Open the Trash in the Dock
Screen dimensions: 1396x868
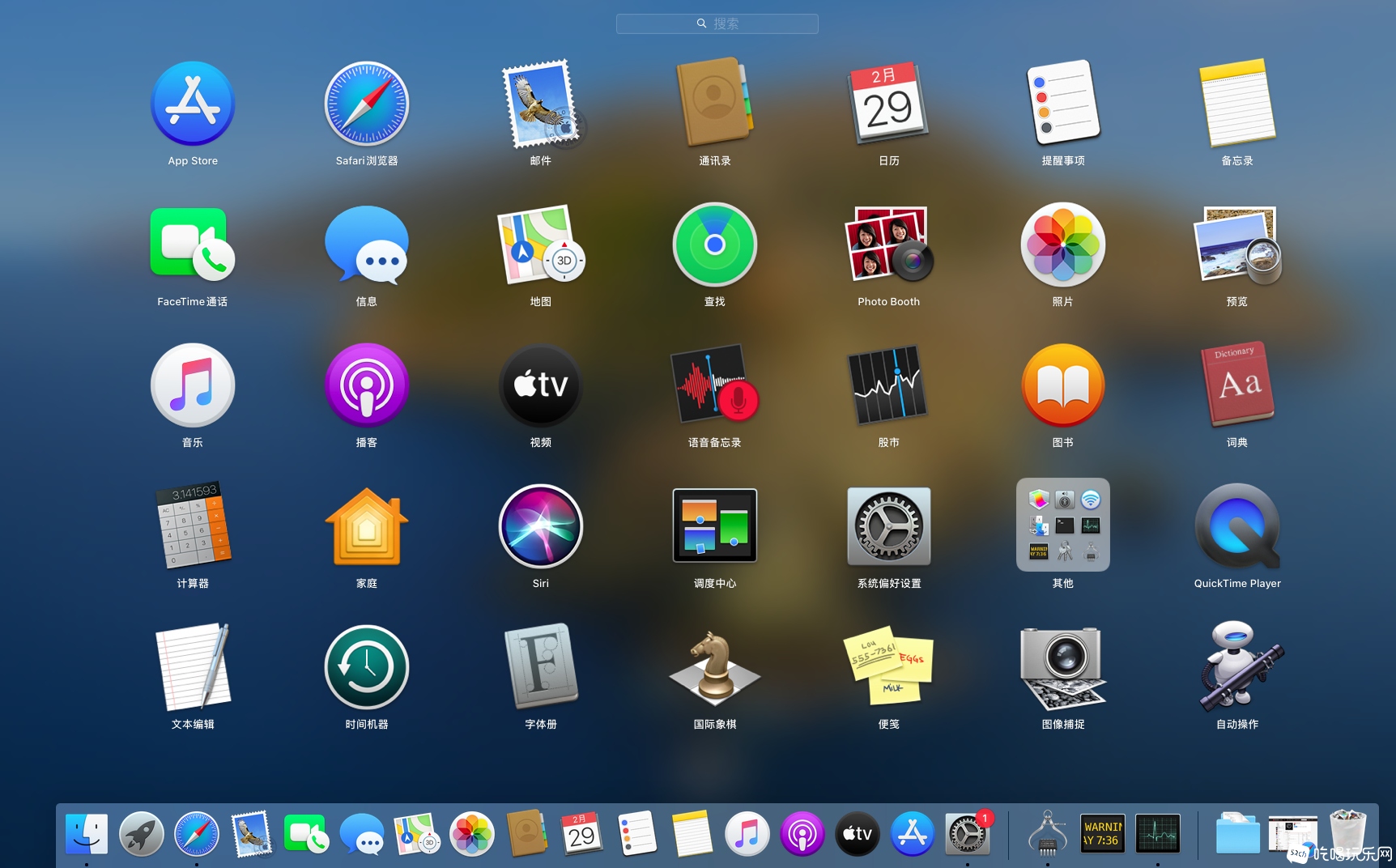pyautogui.click(x=1348, y=832)
